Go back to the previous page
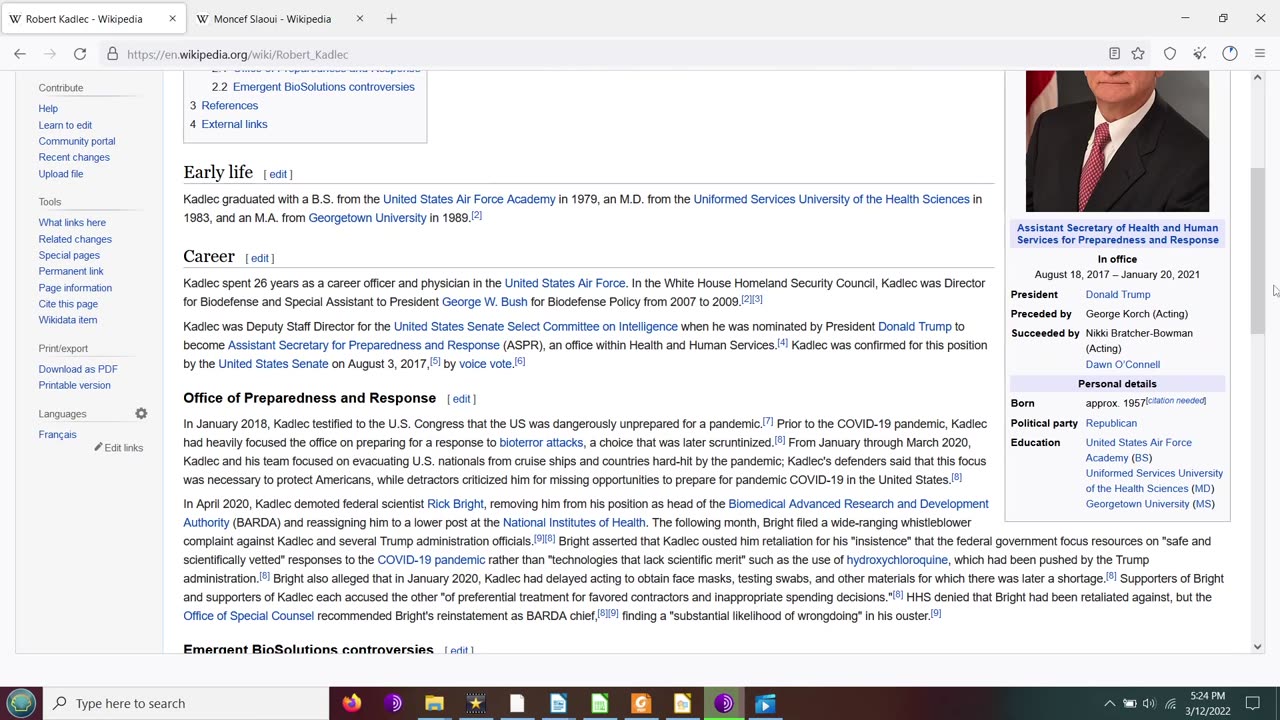The height and width of the screenshot is (720, 1280). coord(20,54)
